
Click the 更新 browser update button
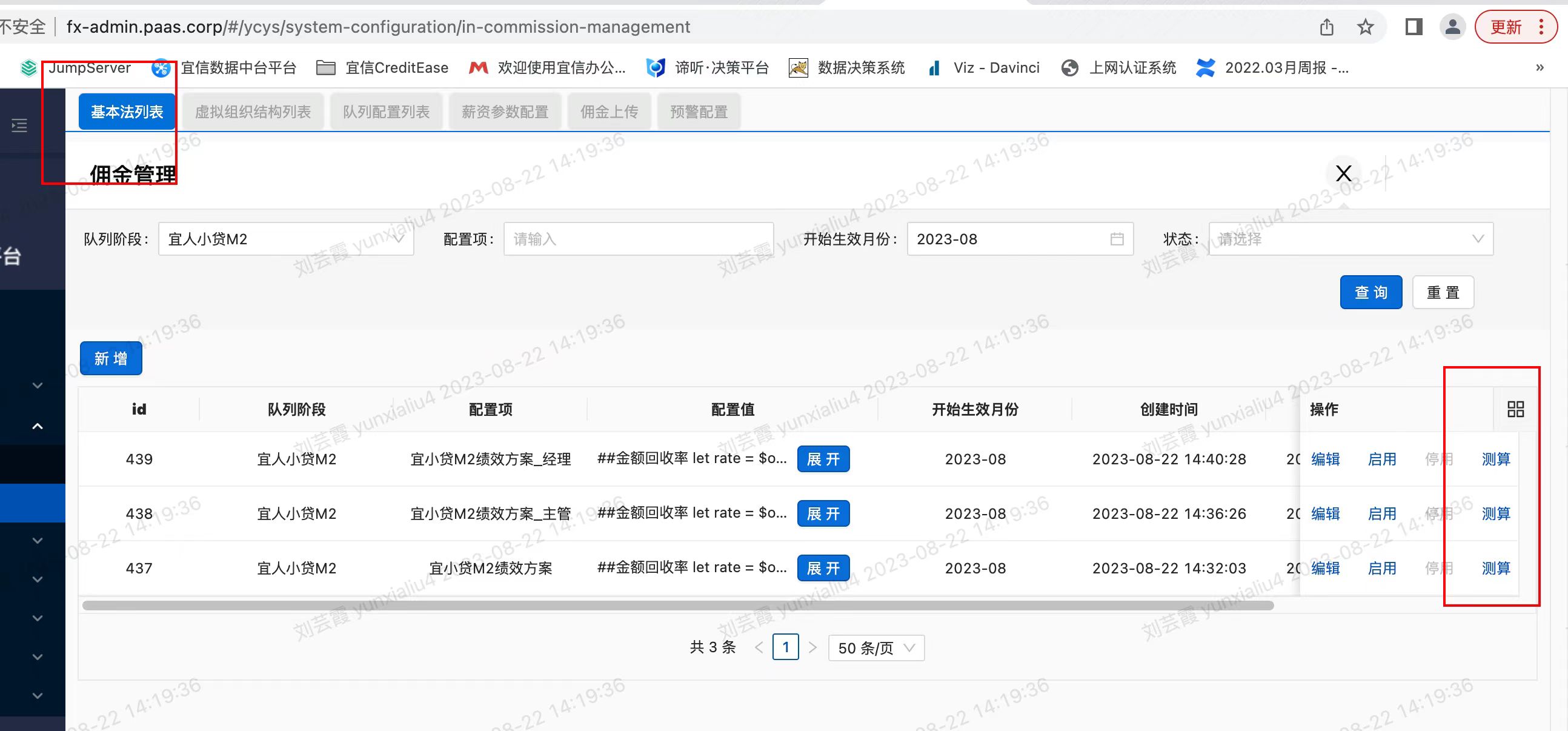(x=1516, y=27)
